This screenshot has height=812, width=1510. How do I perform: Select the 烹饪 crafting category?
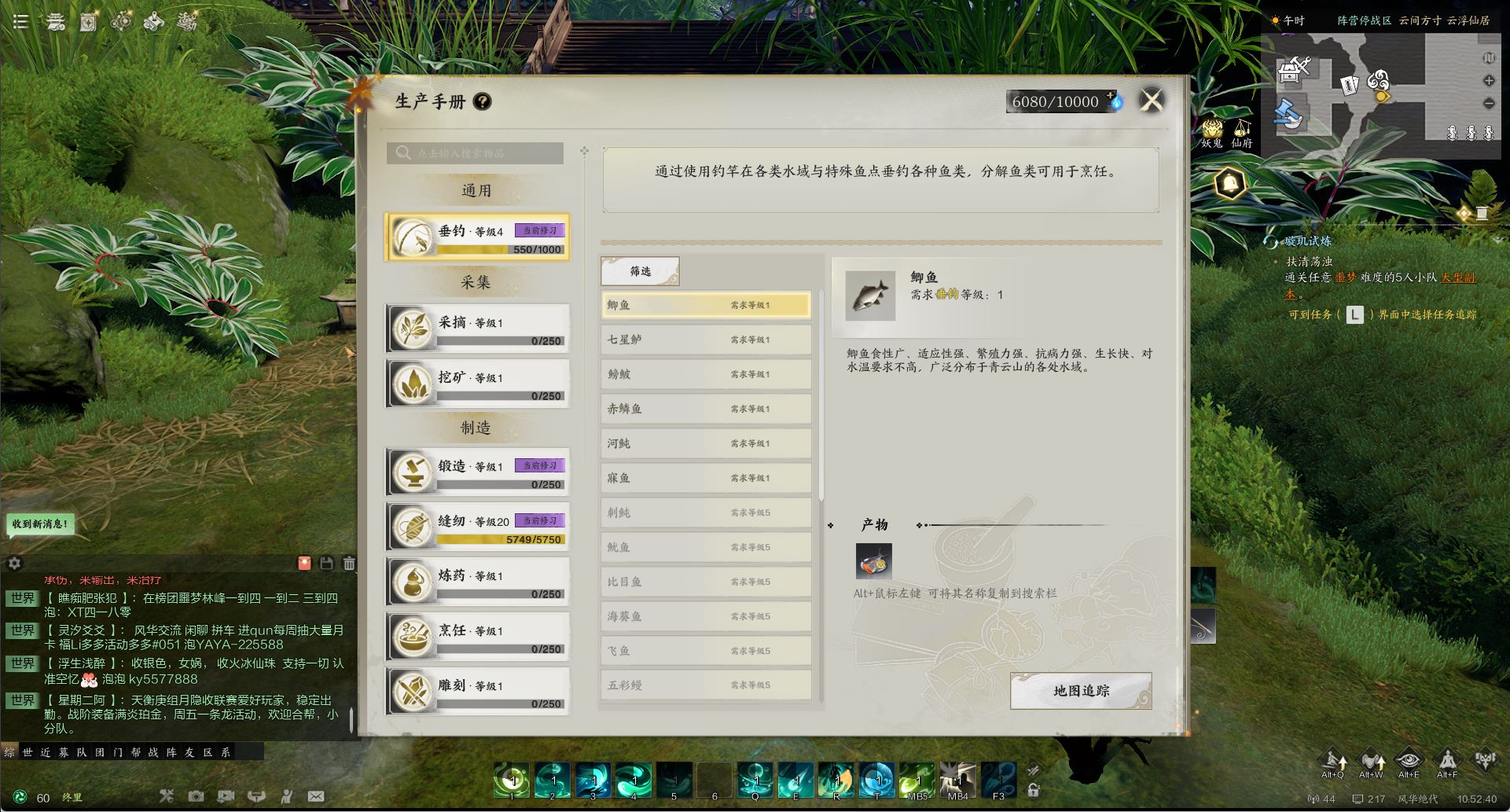coord(477,635)
